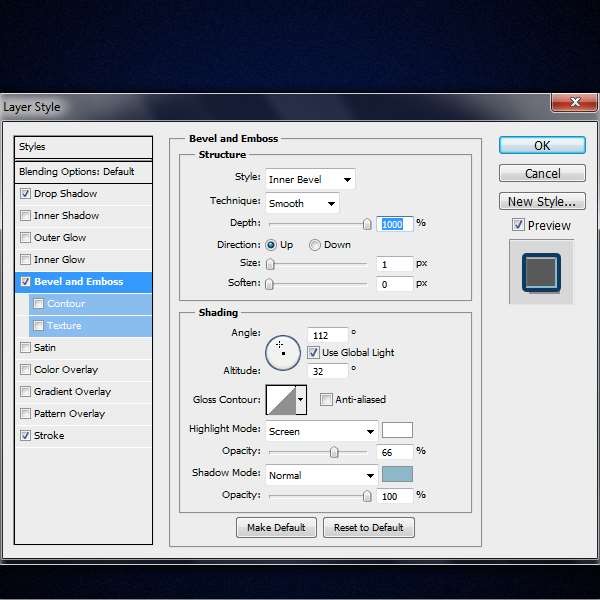Click the angle and altitude dial

[x=283, y=351]
